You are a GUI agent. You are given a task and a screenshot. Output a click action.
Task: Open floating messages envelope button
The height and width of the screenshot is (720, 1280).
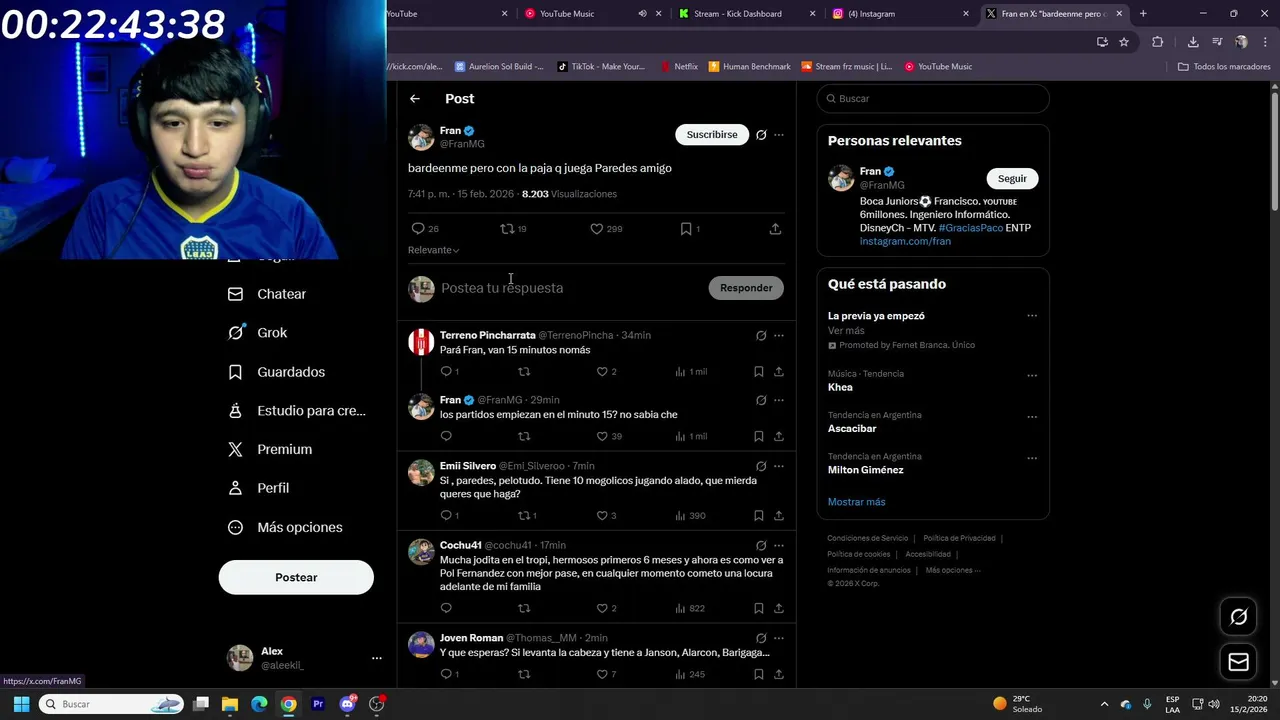click(1238, 662)
